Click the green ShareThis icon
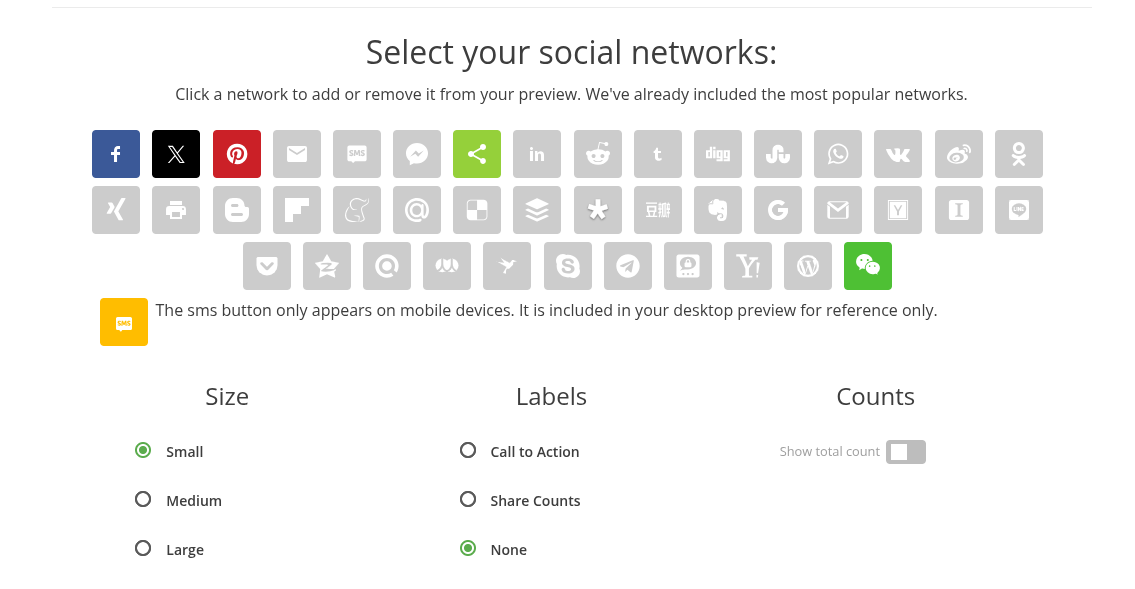The image size is (1135, 589). [x=477, y=154]
